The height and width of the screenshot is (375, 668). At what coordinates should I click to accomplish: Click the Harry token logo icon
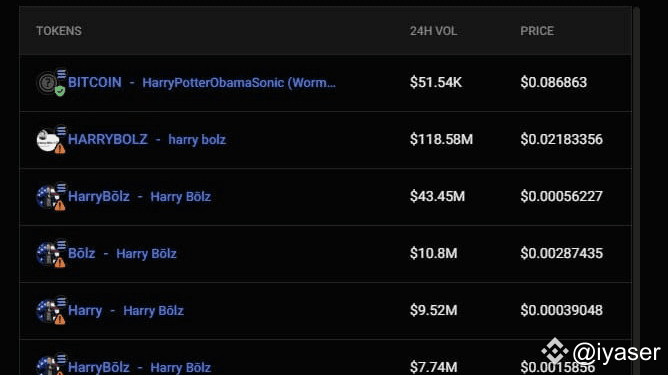[47, 311]
